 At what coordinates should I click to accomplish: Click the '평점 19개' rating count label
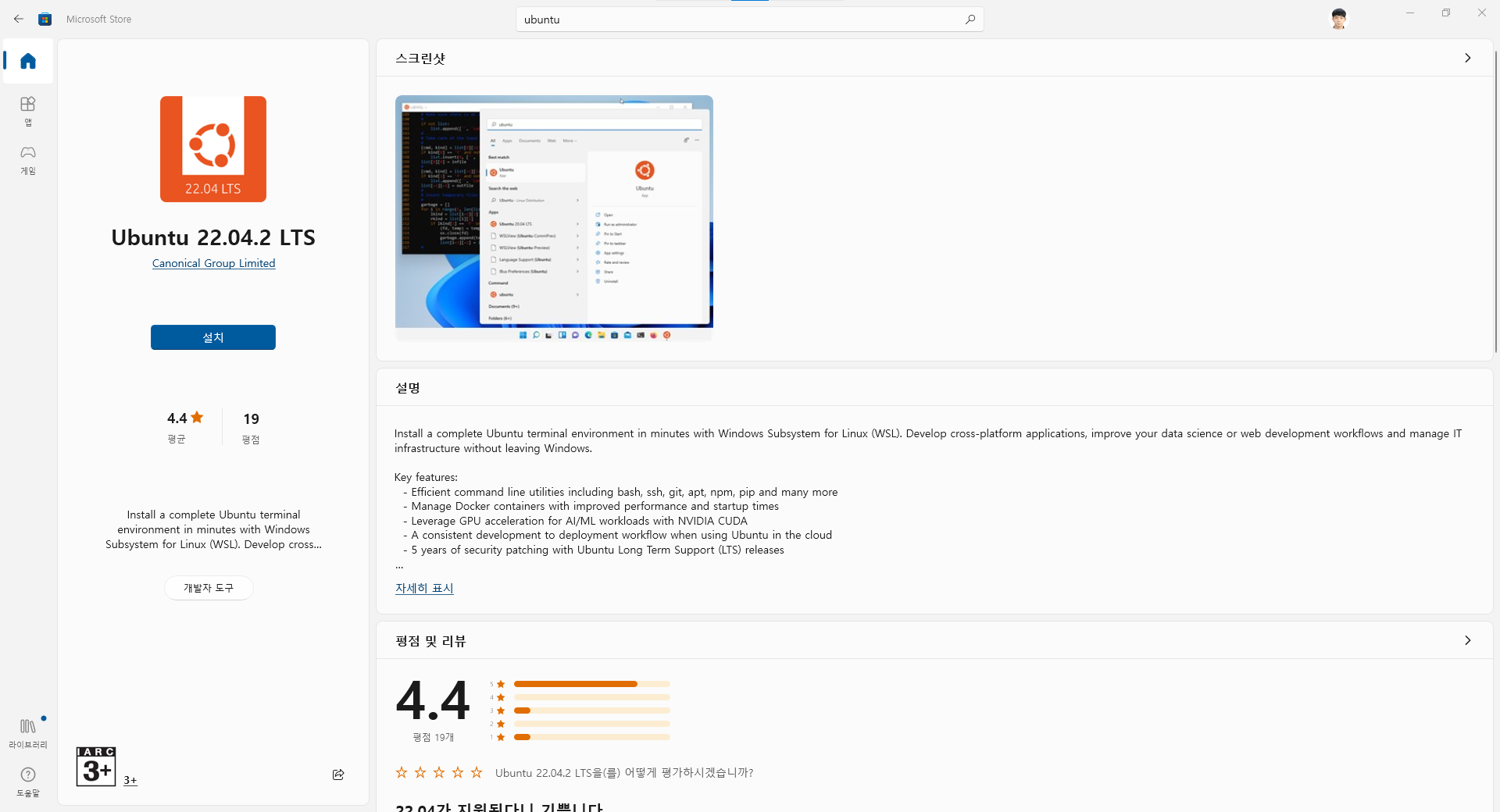(433, 737)
